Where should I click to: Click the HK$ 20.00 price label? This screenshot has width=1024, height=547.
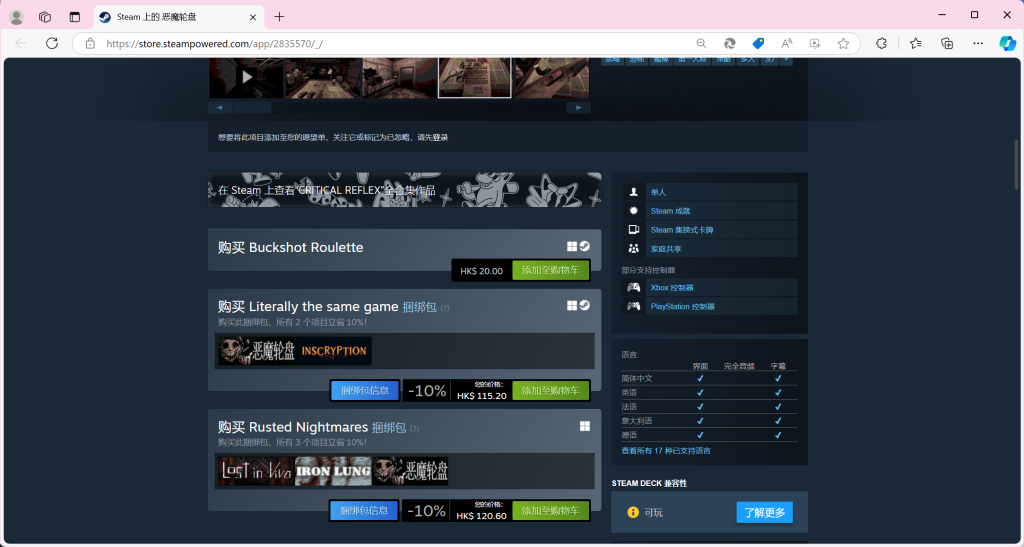point(481,271)
